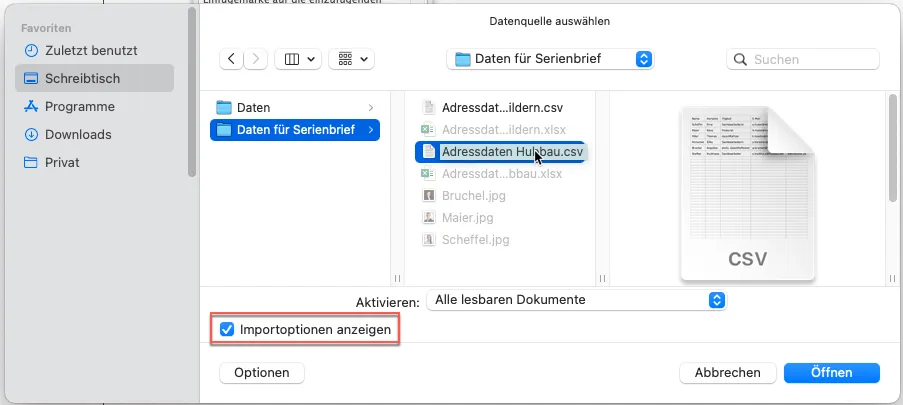Open the column view switcher
The image size is (903, 405).
299,59
